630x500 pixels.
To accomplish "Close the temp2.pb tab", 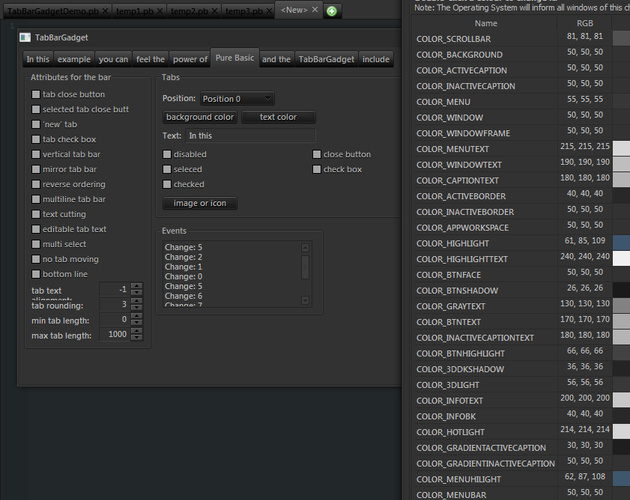I will point(215,11).
